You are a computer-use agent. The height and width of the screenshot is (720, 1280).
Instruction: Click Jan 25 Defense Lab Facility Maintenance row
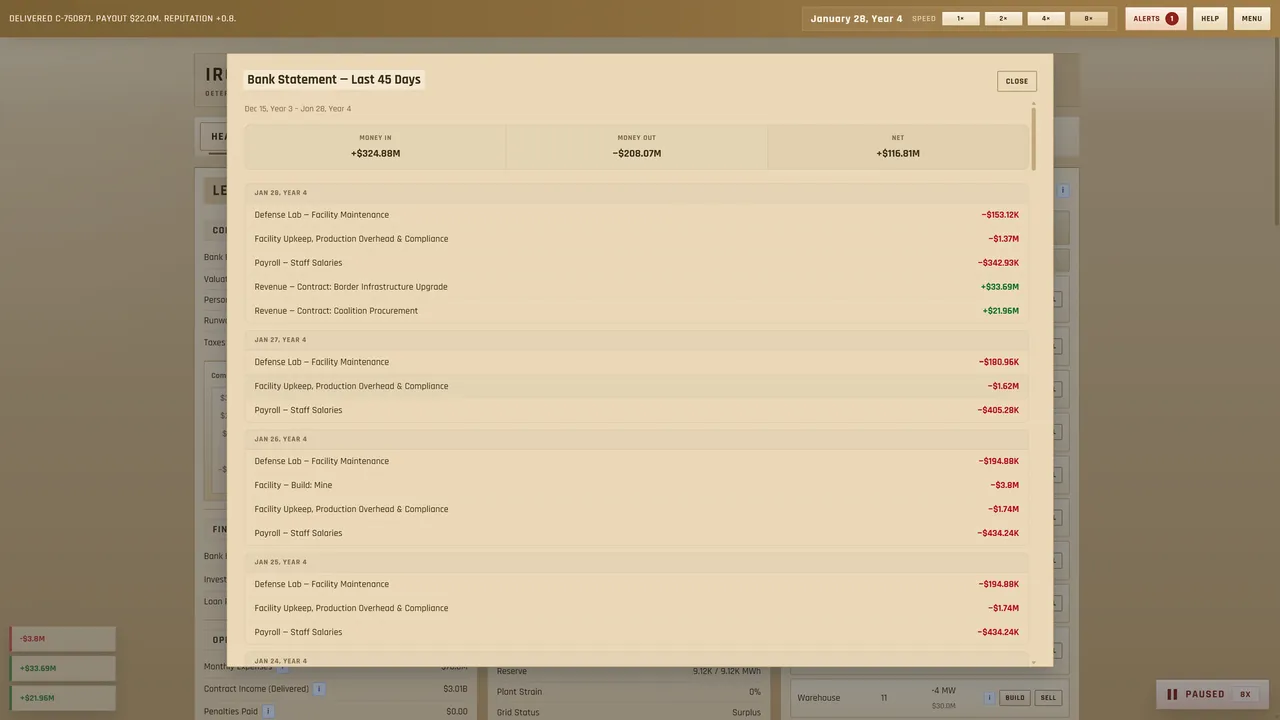[x=637, y=584]
